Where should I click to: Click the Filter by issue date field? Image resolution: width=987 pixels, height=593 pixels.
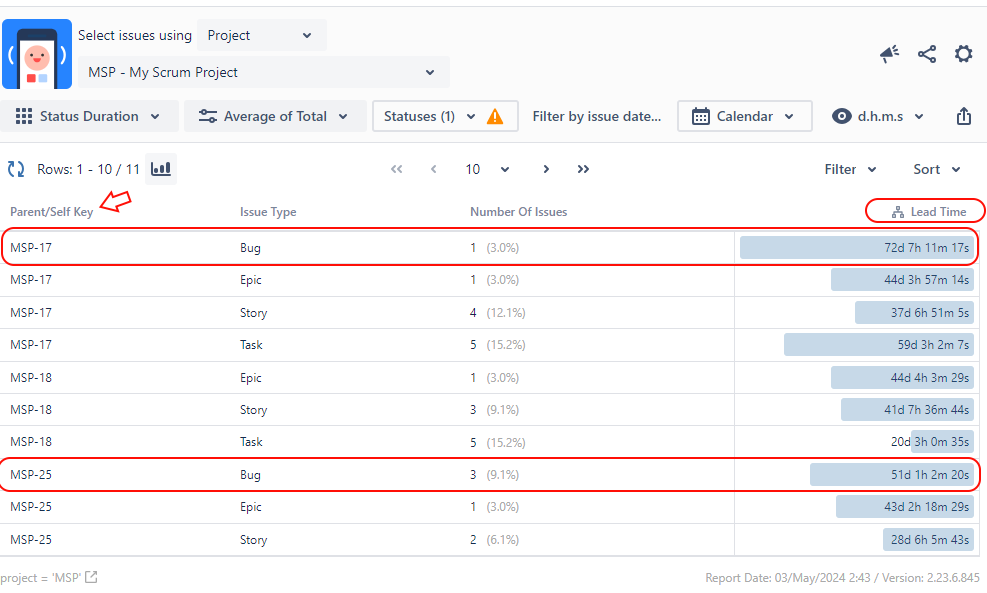[597, 116]
